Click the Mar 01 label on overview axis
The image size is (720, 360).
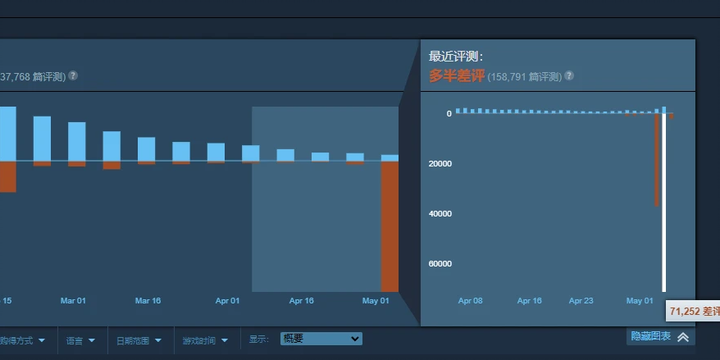coord(73,301)
